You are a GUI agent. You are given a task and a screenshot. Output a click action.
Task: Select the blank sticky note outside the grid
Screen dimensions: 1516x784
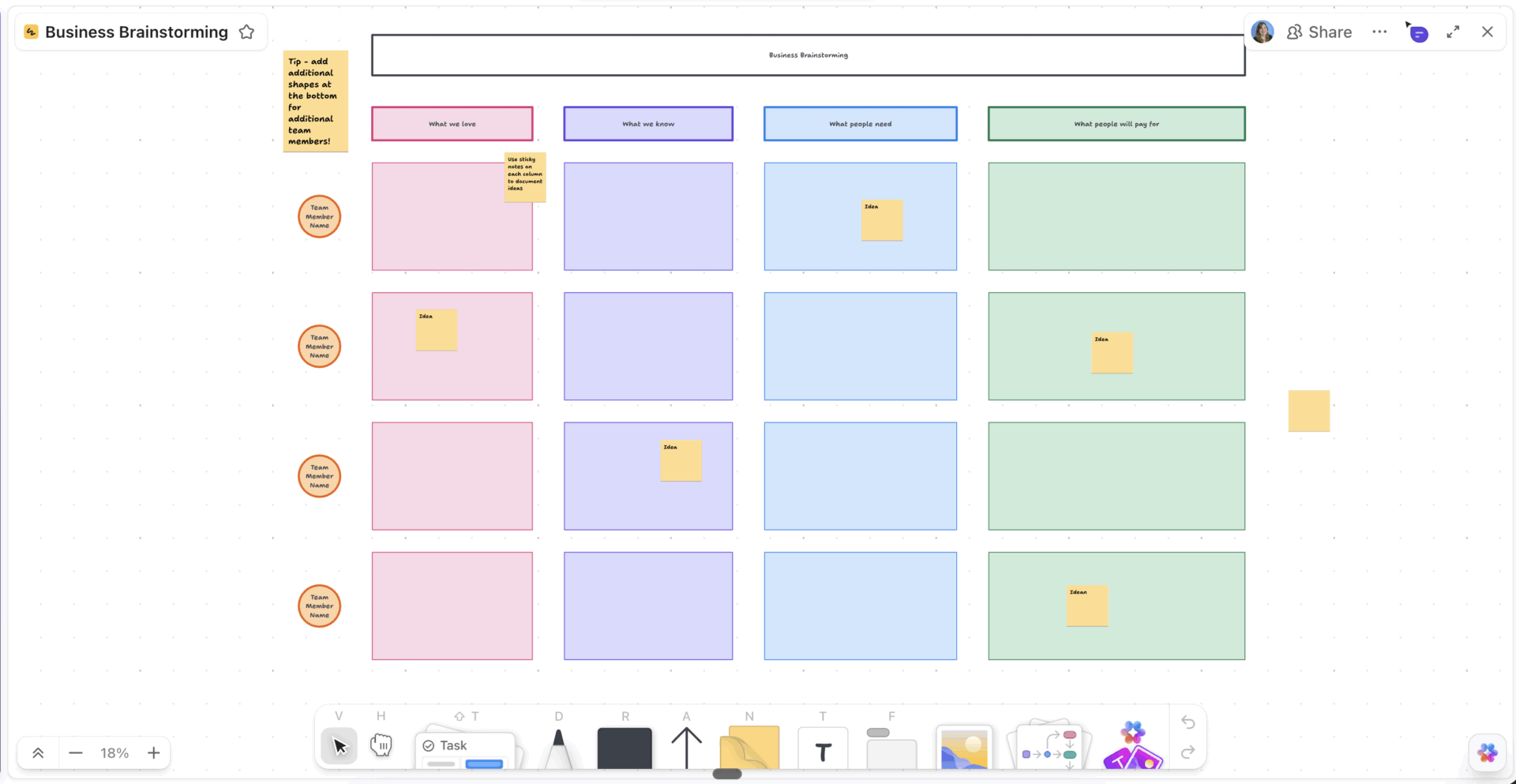(1309, 411)
